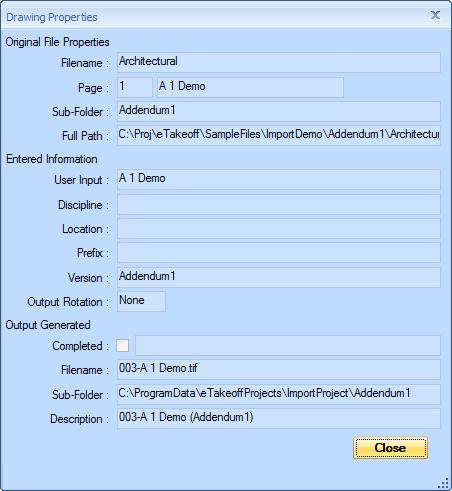
Task: Click the empty Prefix field
Action: pyautogui.click(x=279, y=253)
